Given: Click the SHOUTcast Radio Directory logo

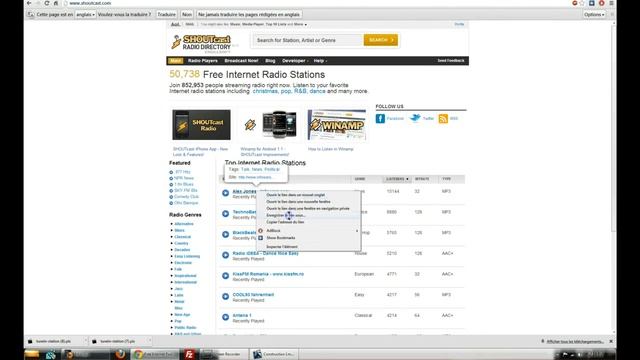Looking at the screenshot, I should (201, 43).
